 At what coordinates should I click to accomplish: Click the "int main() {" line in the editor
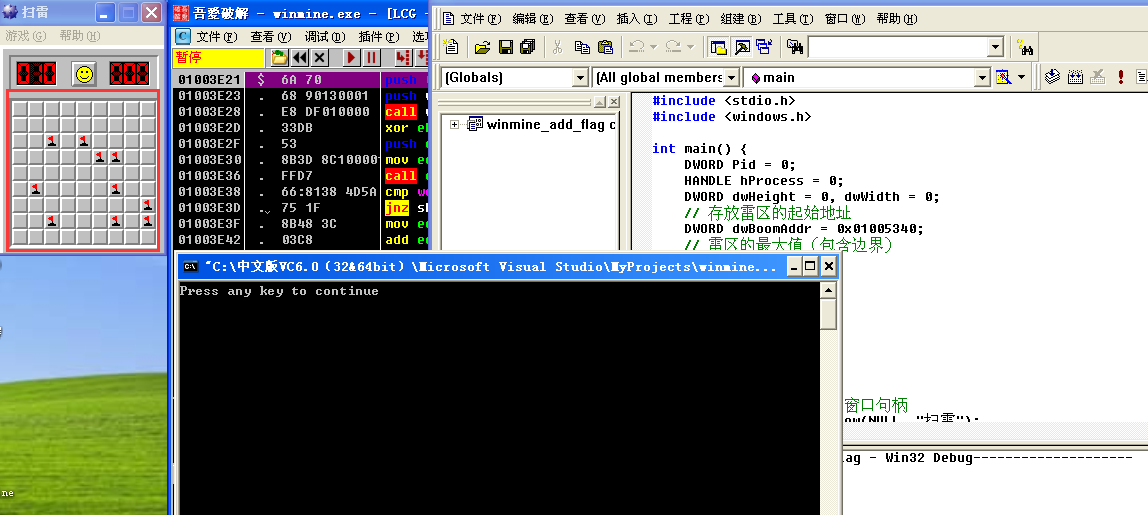coord(699,149)
